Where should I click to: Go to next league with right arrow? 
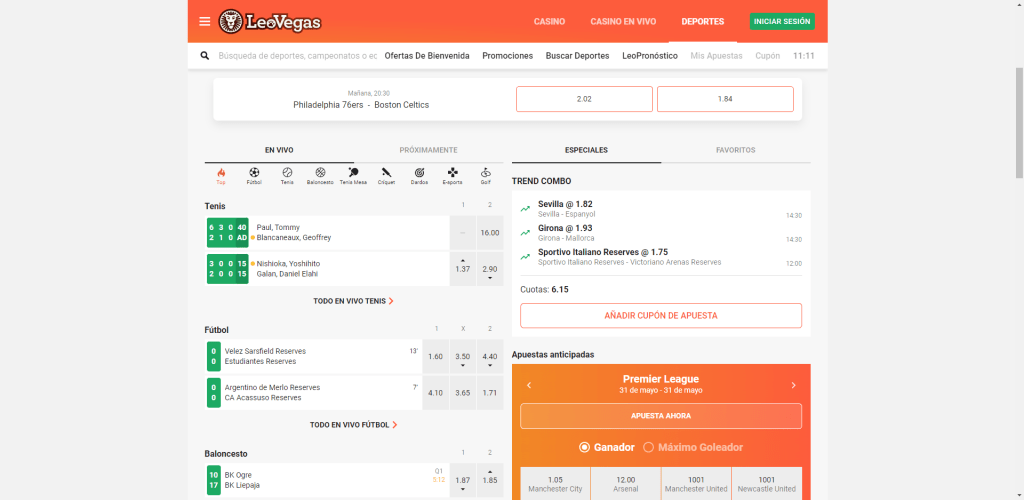(793, 385)
